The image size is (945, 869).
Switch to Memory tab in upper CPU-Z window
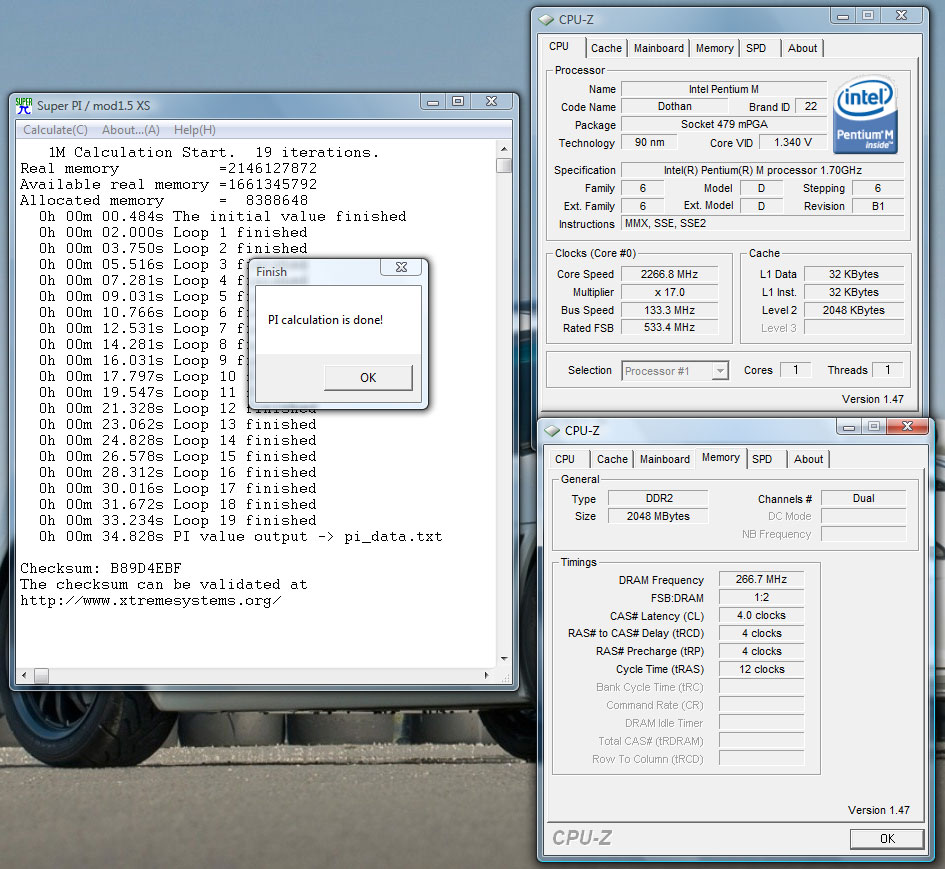pos(715,48)
